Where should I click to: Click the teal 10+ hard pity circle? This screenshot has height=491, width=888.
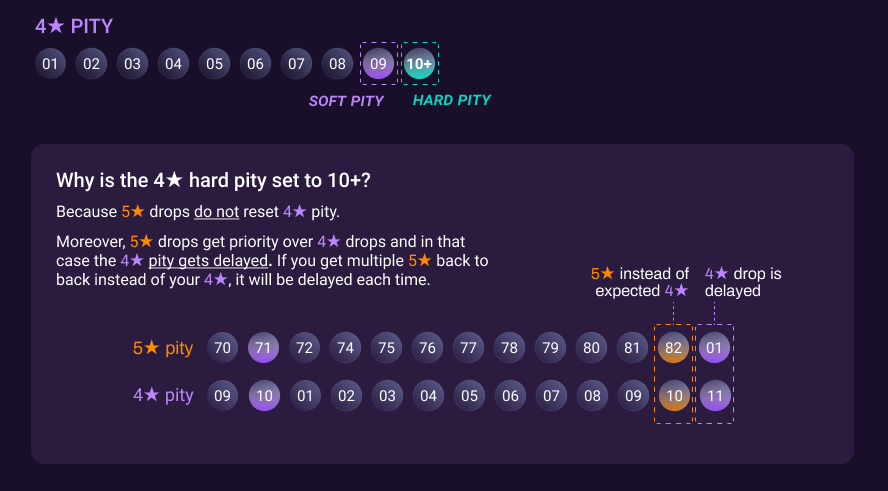pos(419,64)
